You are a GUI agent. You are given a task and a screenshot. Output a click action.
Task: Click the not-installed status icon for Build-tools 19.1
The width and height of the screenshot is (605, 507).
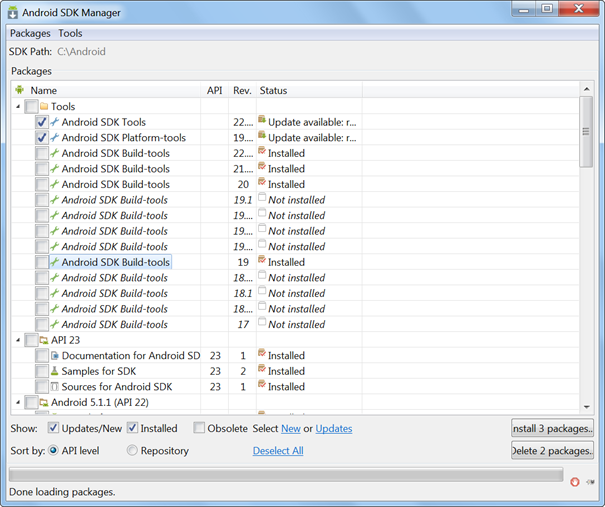pos(262,197)
